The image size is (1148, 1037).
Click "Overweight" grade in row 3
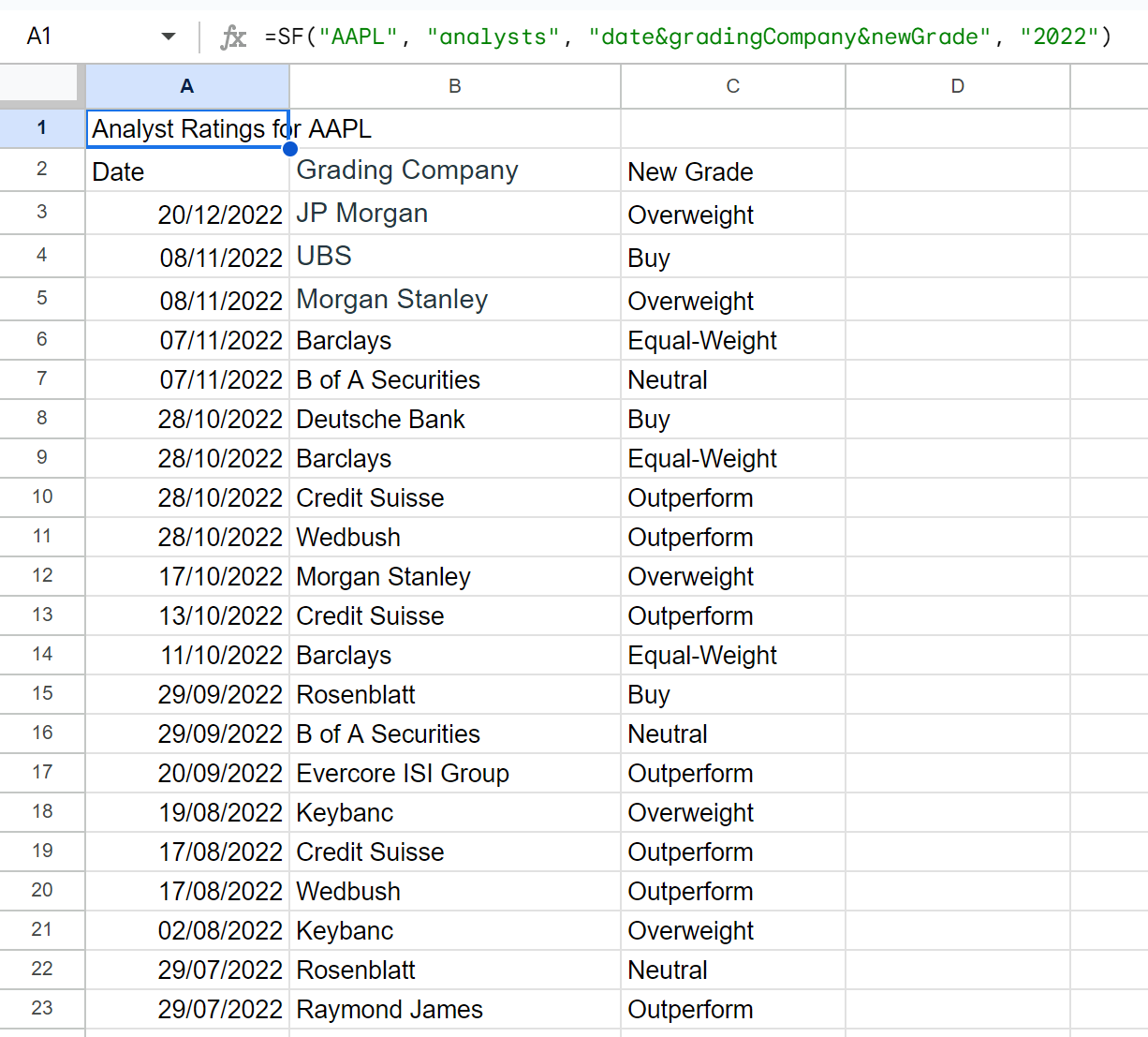point(733,214)
